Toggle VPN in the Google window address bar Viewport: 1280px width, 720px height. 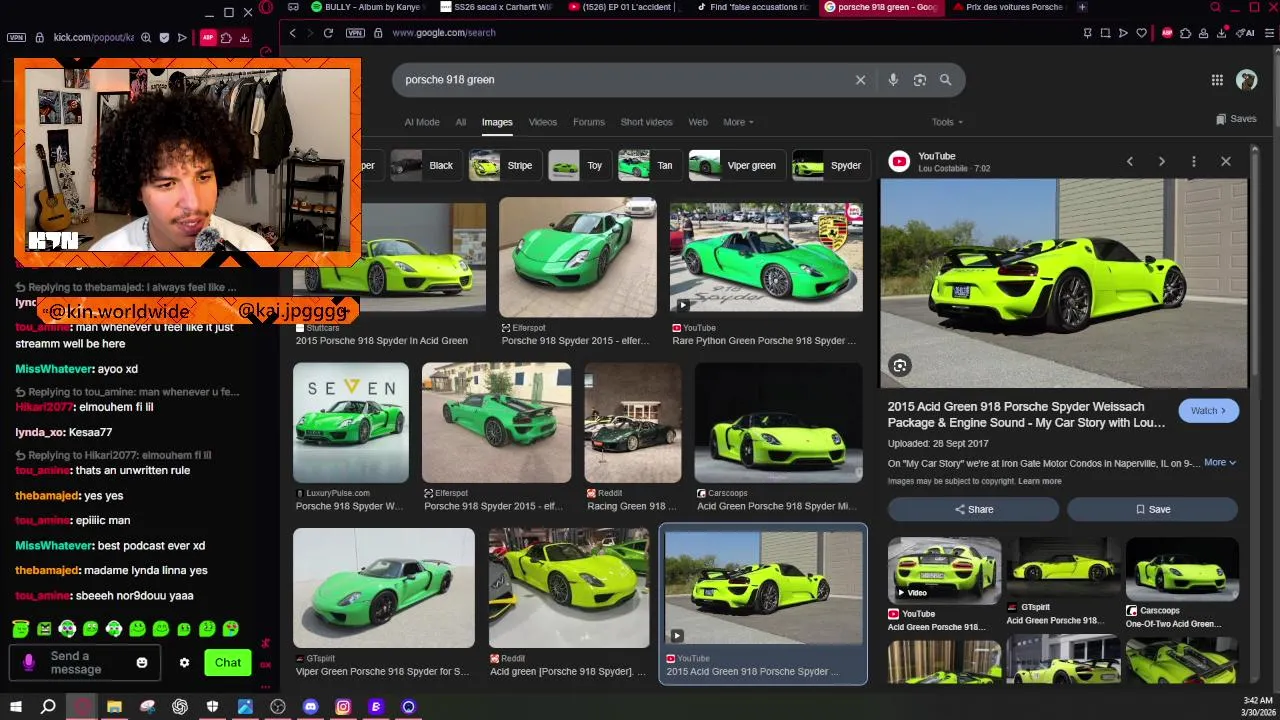coord(355,33)
